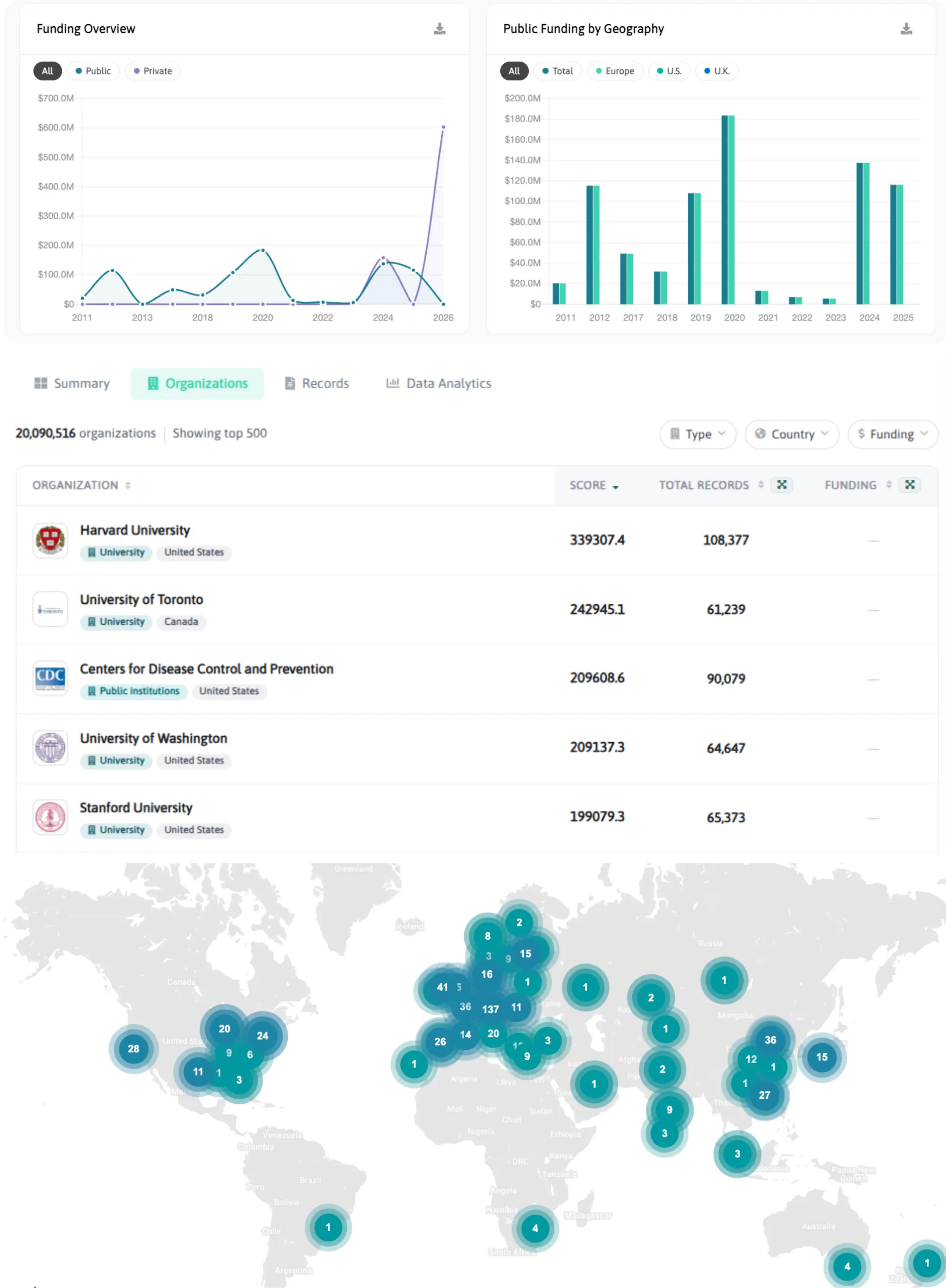Image resolution: width=946 pixels, height=1288 pixels.
Task: Open Centers for Disease Control and Prevention
Action: 206,669
